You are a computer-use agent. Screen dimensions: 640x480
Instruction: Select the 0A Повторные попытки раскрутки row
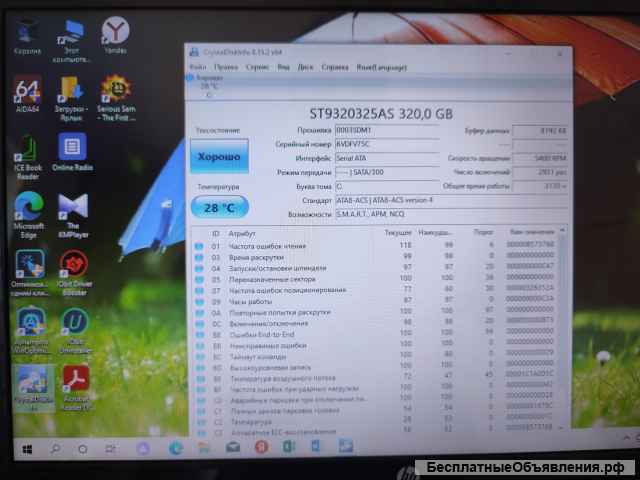(375, 312)
